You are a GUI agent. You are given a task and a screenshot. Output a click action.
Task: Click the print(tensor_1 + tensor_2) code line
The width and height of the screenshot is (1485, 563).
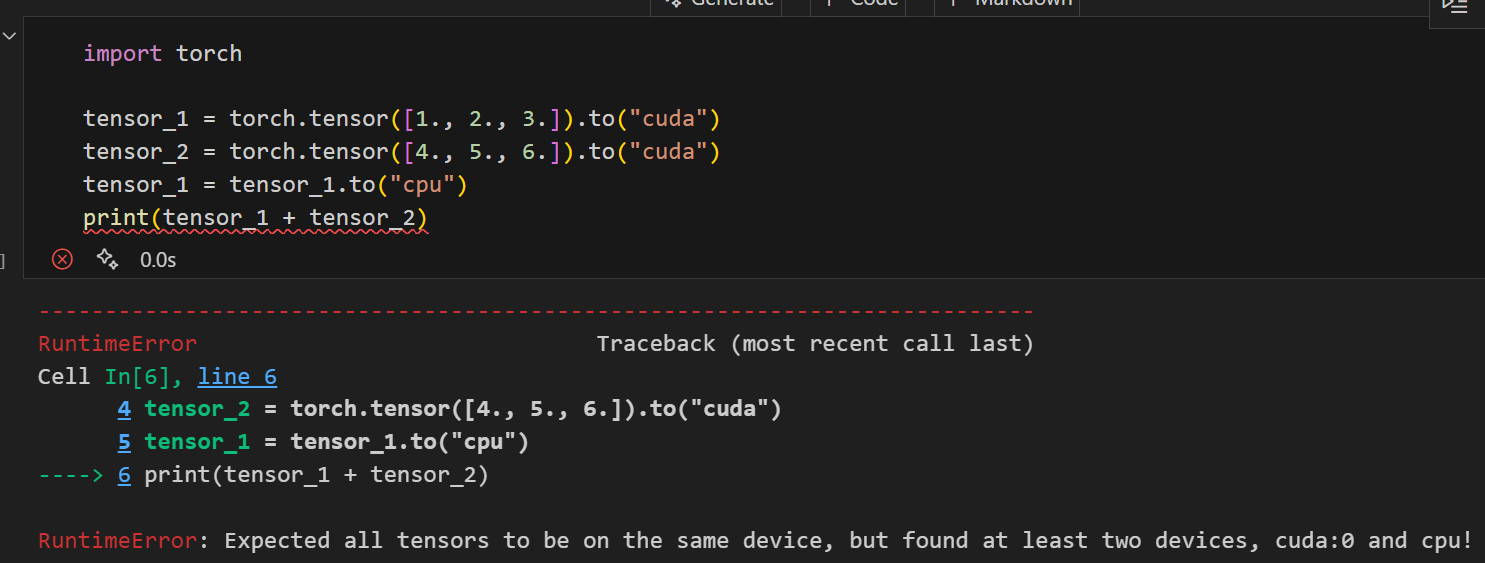255,218
